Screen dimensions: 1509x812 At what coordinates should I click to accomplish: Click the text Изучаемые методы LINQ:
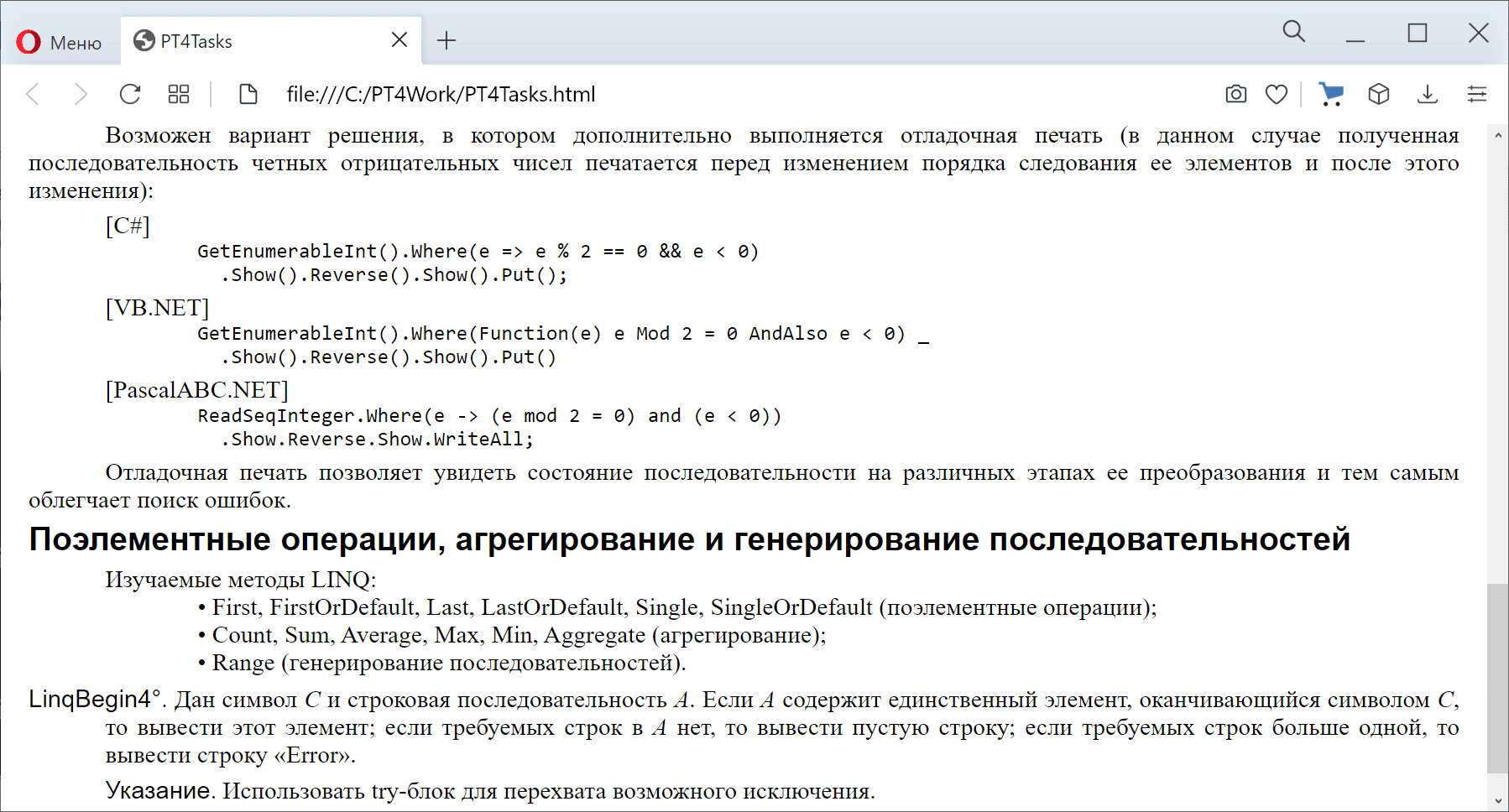241,580
